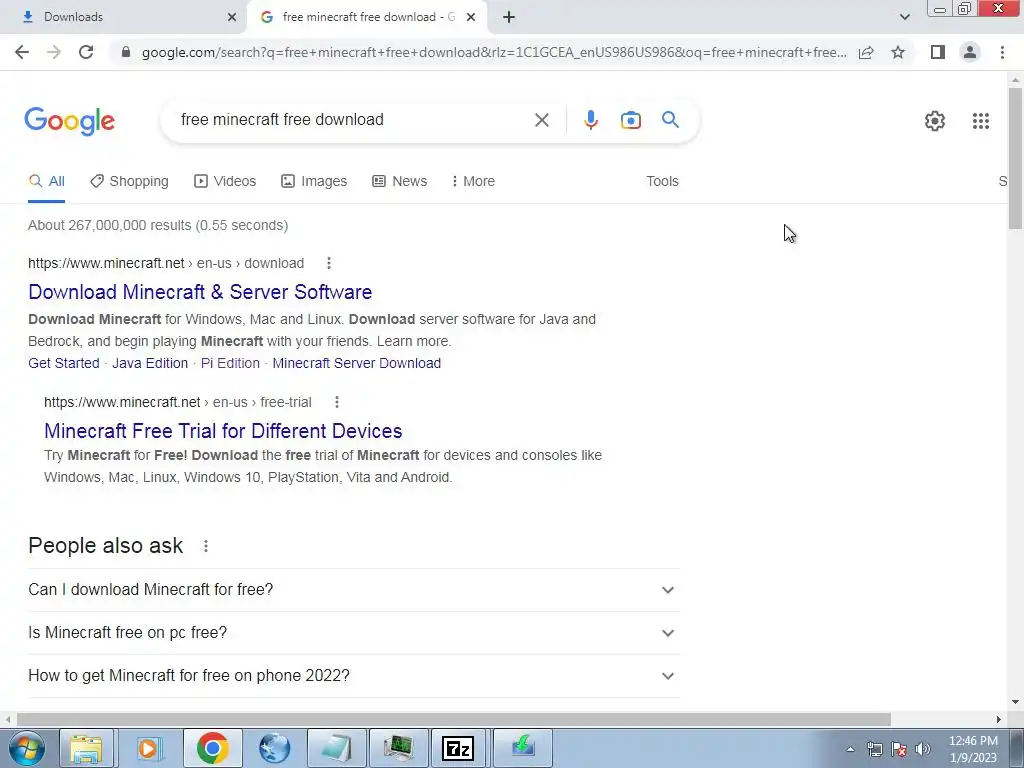Open the Minecraft Server Download sitelink
Screen dimensions: 1024x768
tap(357, 363)
